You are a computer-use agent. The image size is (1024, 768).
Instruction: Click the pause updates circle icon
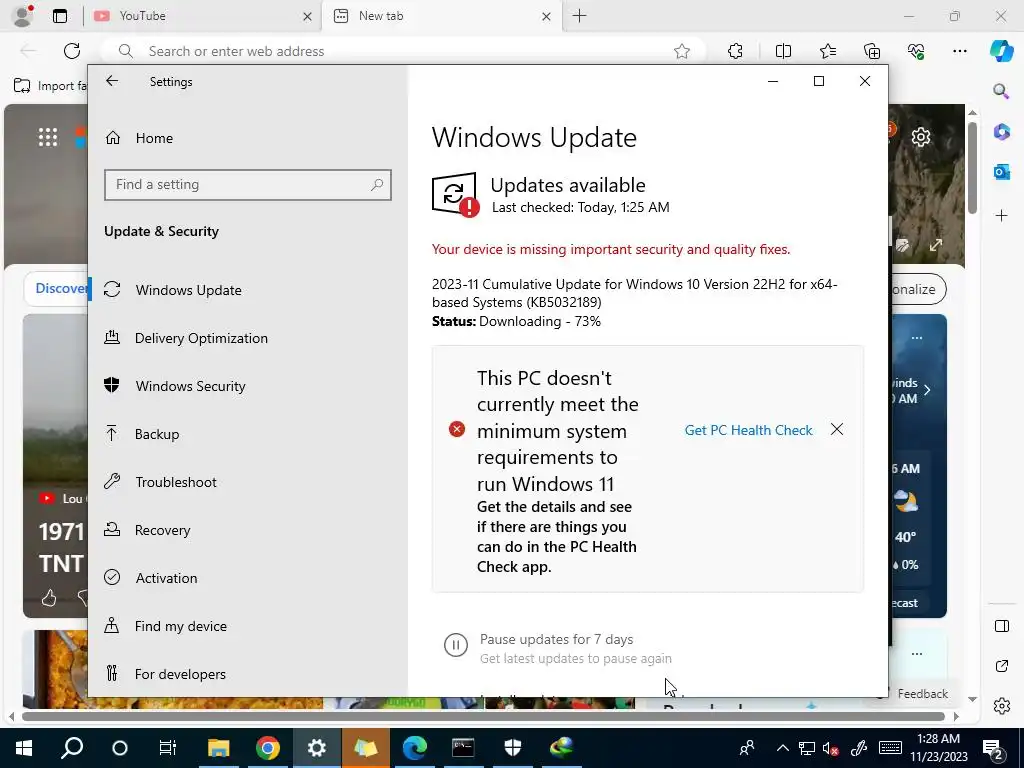coord(456,645)
